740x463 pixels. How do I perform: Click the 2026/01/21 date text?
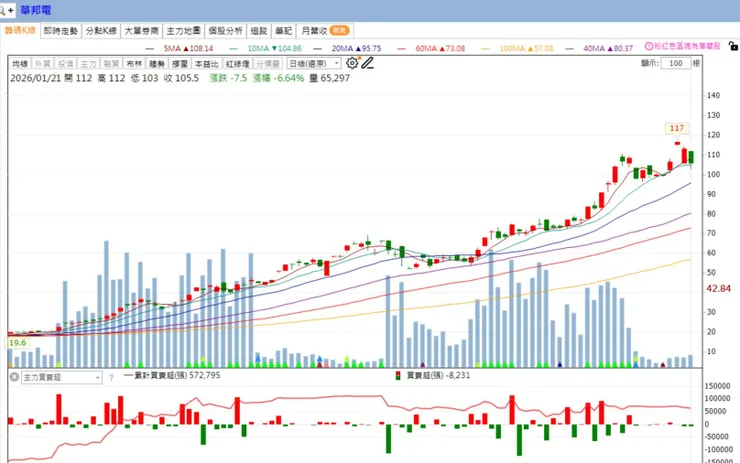tap(36, 78)
